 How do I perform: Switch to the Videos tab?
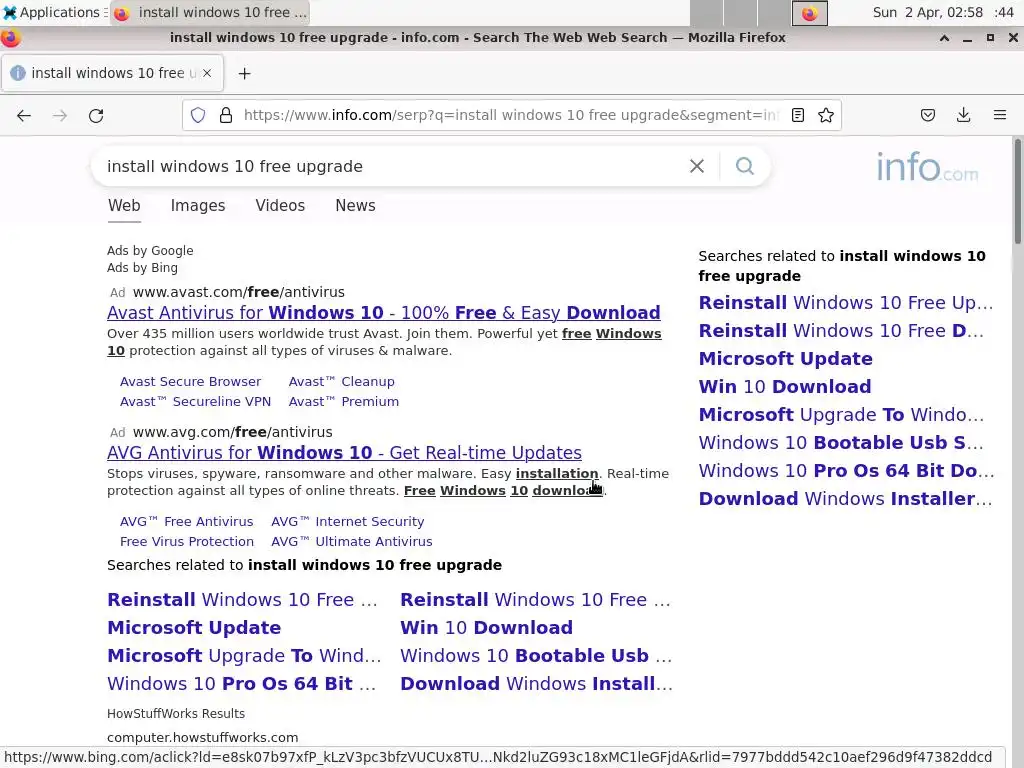[x=280, y=206]
